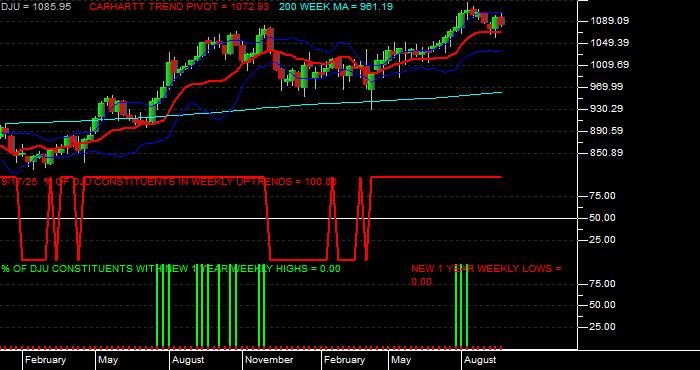The image size is (700, 370).
Task: Select the CARHARTT TREND PIVOT = 1072.93 label
Action: (x=179, y=7)
